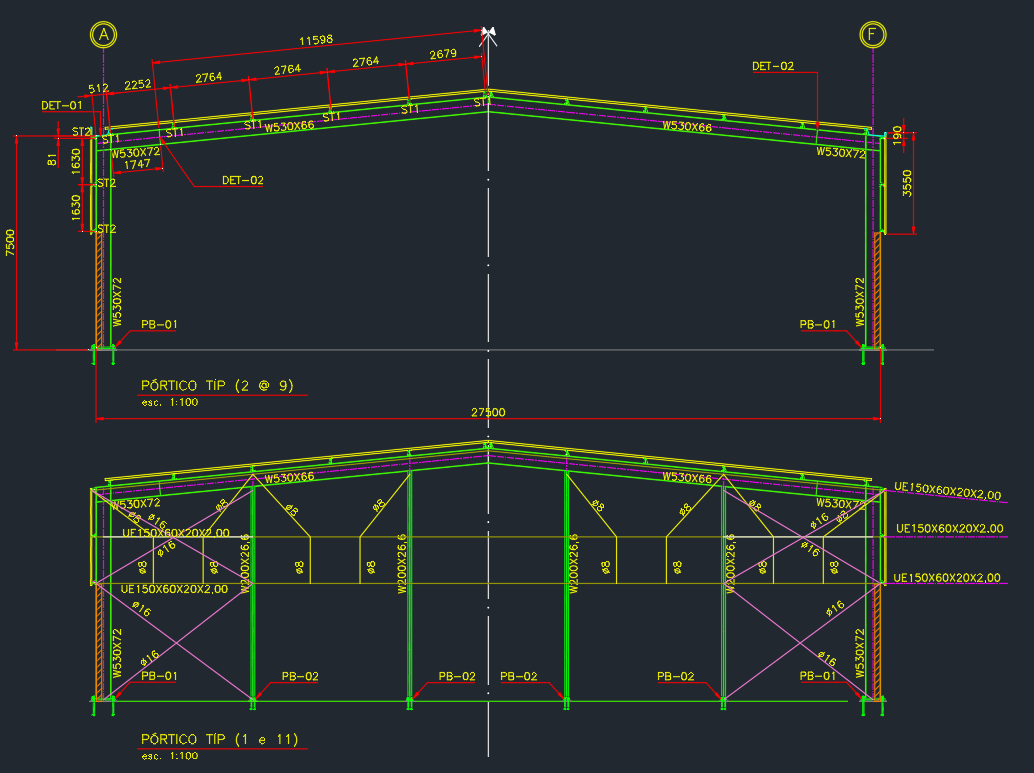1034x773 pixels.
Task: Click the DET-02 callout at upper right
Action: click(773, 66)
